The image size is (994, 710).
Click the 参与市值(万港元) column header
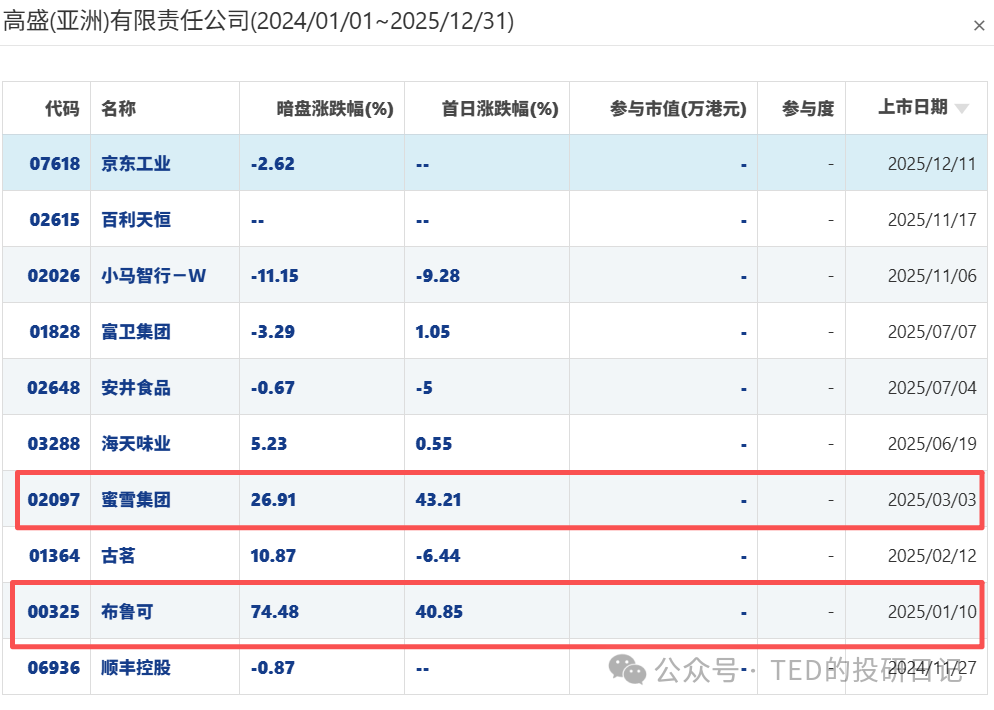(678, 109)
